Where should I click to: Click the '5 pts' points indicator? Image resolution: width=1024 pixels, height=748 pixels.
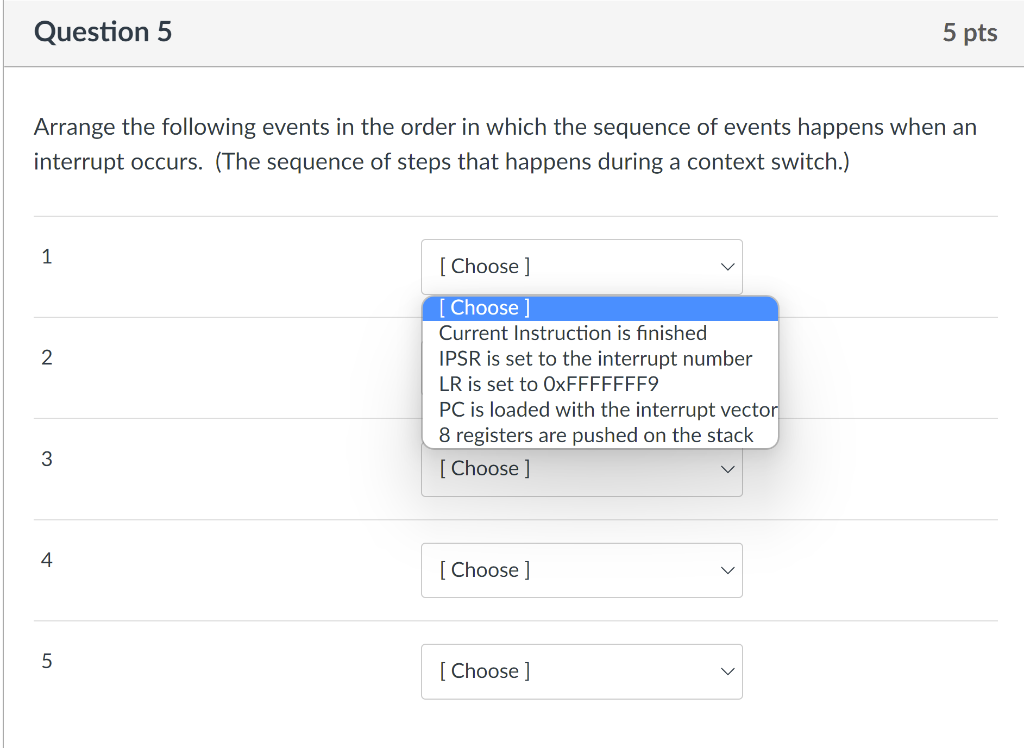point(968,32)
